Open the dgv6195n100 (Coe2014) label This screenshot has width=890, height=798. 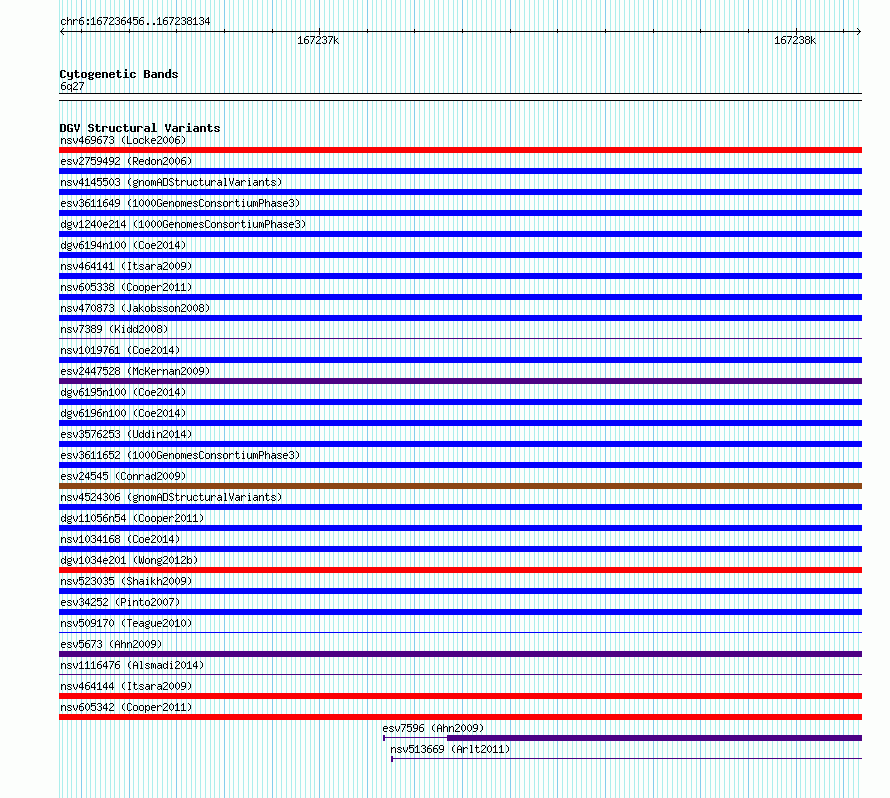pyautogui.click(x=123, y=392)
